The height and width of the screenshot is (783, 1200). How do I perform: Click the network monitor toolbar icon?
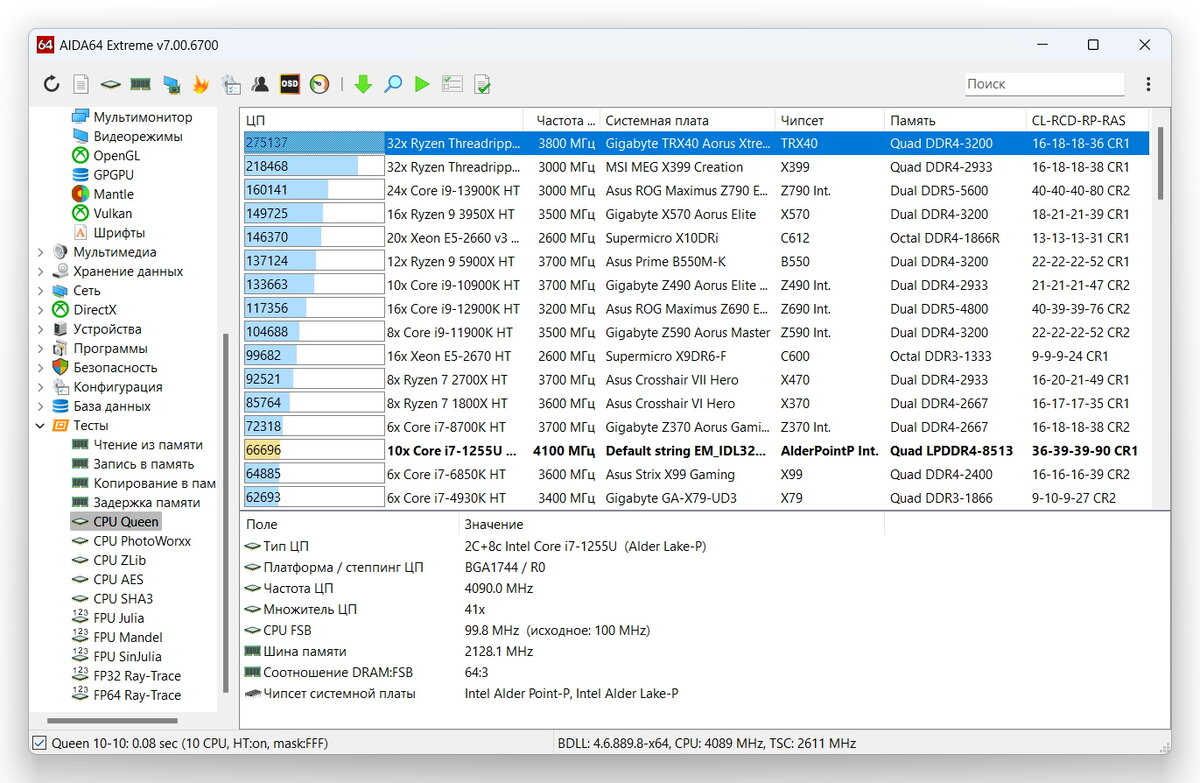(171, 85)
